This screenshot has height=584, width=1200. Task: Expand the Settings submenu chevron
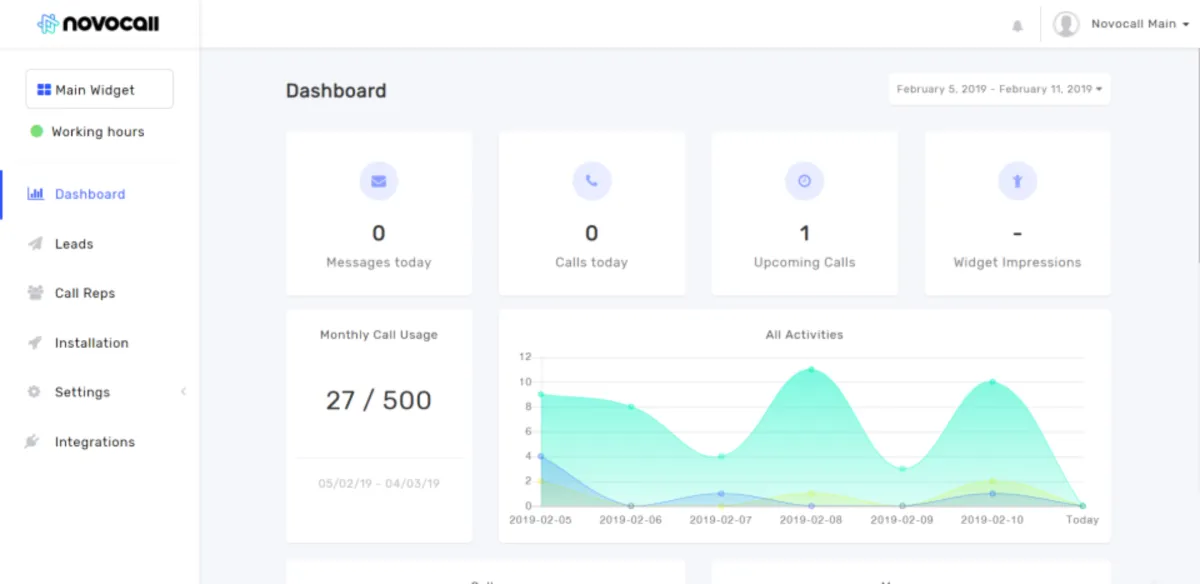(183, 392)
